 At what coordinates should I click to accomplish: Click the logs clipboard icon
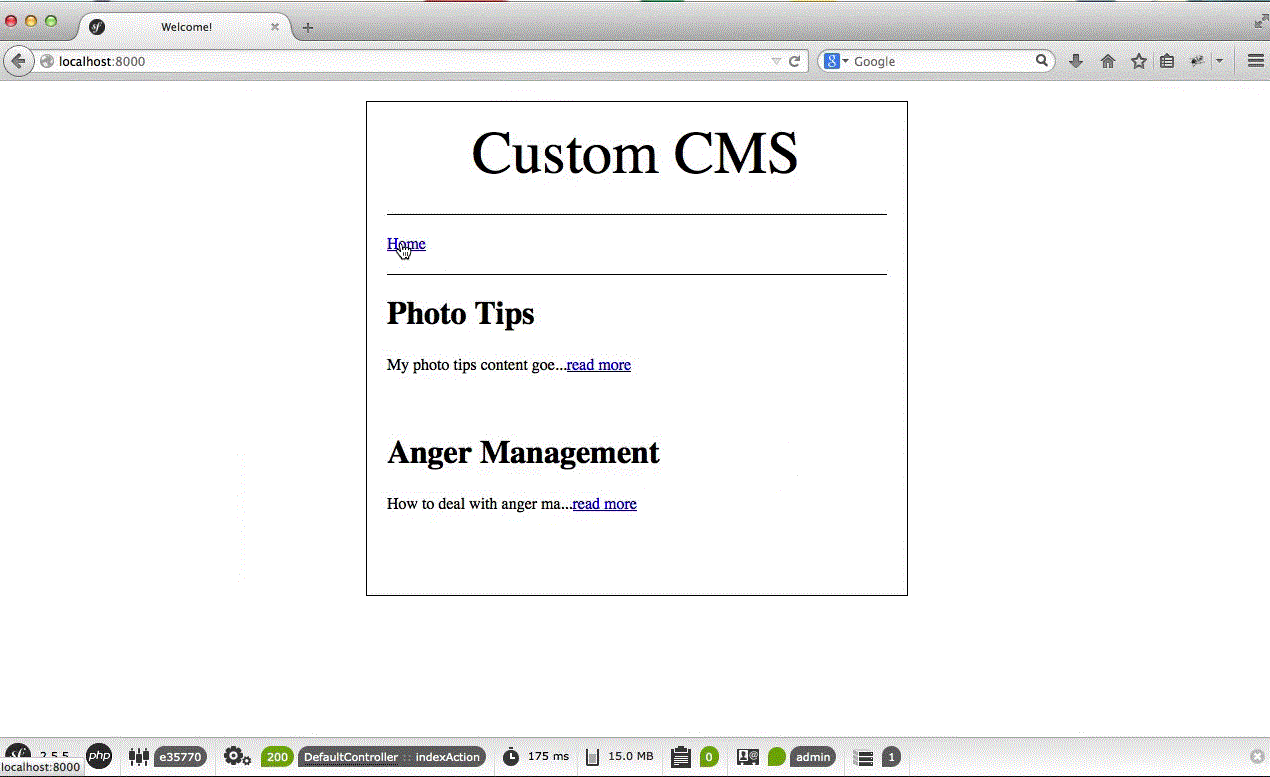click(681, 757)
